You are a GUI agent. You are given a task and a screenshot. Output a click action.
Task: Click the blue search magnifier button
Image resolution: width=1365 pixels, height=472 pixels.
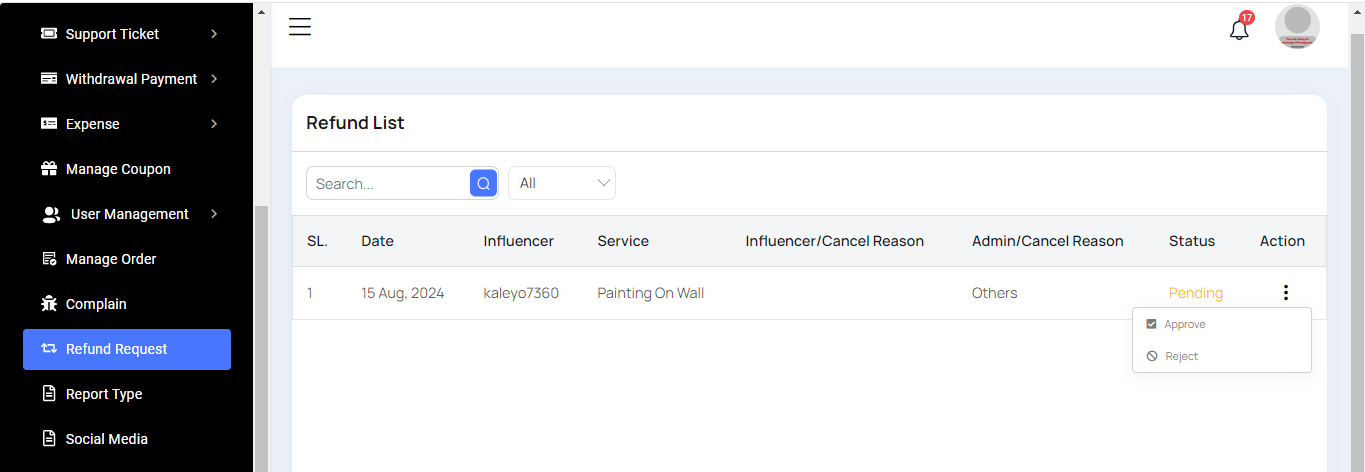pos(483,183)
